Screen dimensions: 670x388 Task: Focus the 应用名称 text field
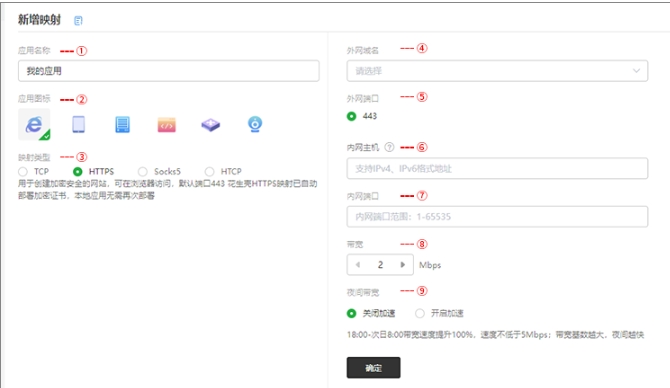pyautogui.click(x=169, y=71)
